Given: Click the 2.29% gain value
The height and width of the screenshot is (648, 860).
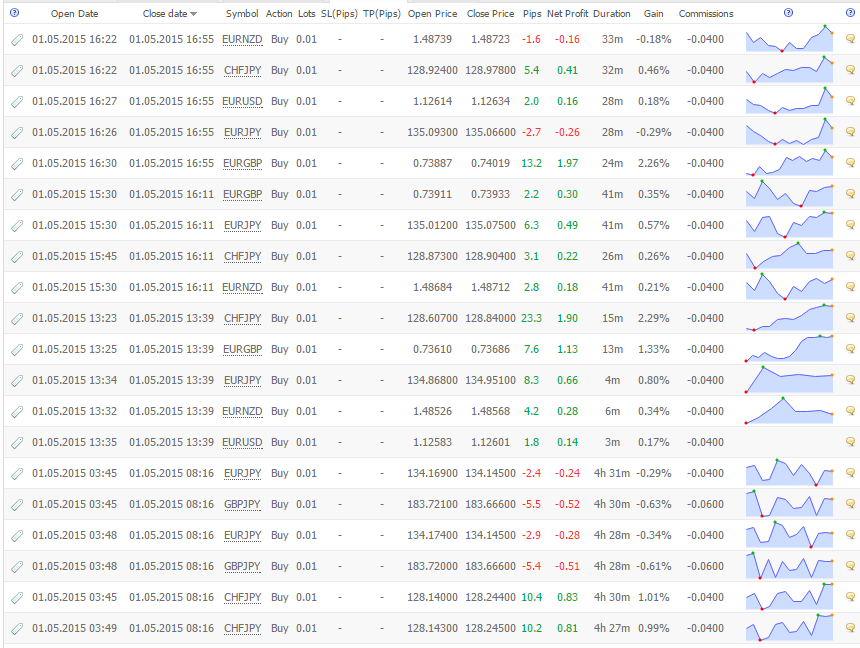Looking at the screenshot, I should click(x=653, y=318).
